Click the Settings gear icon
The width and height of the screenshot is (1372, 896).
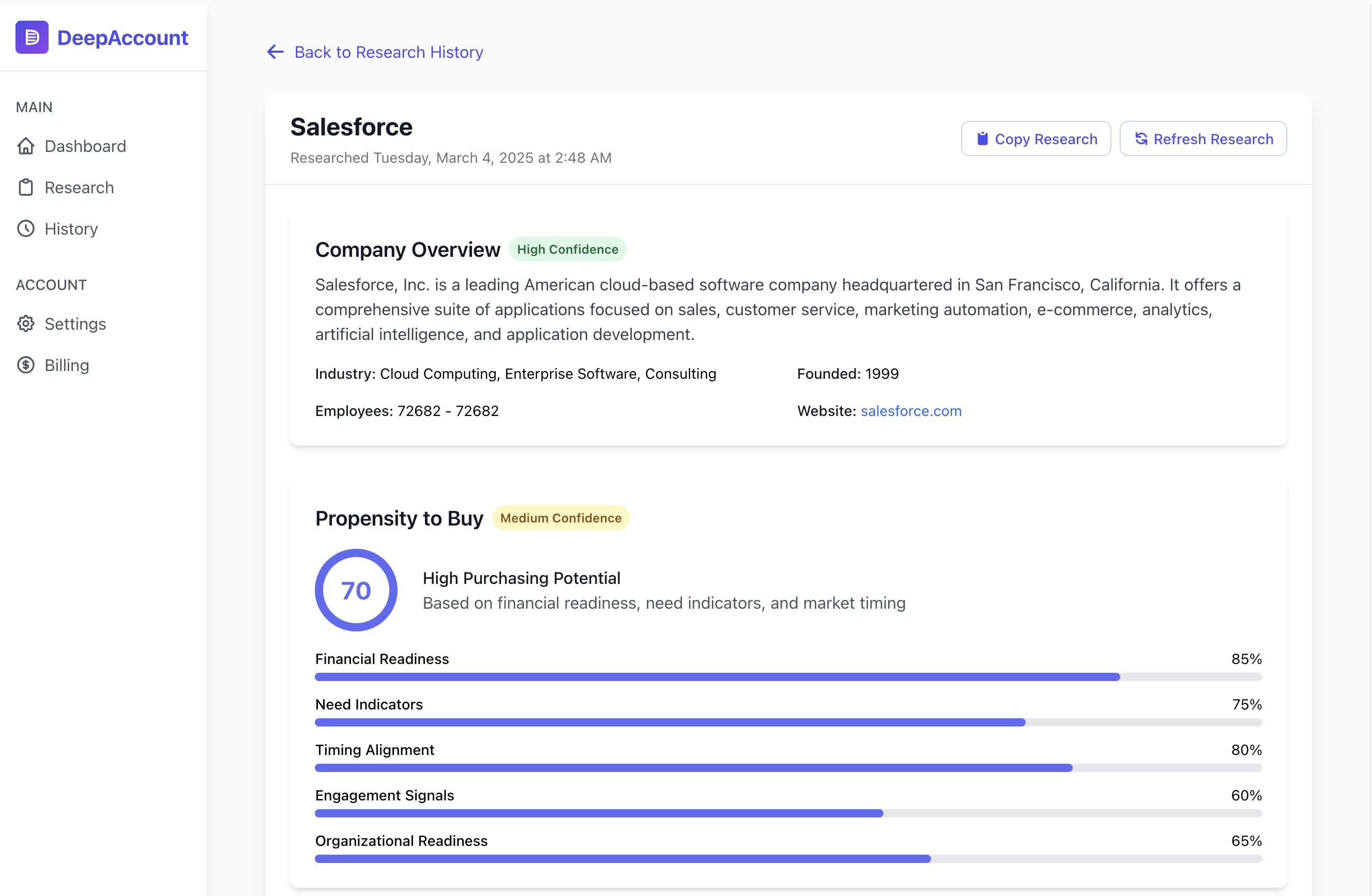pos(26,324)
